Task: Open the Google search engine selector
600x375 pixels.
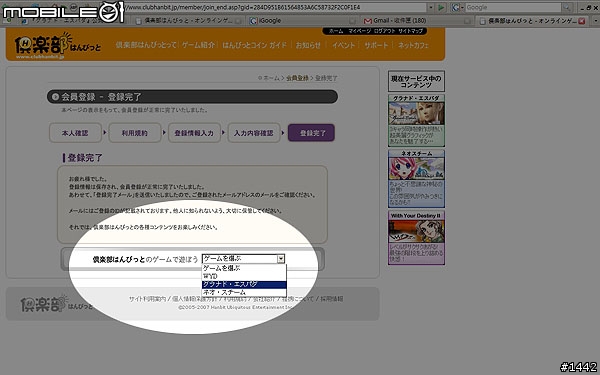Action: 457,7
